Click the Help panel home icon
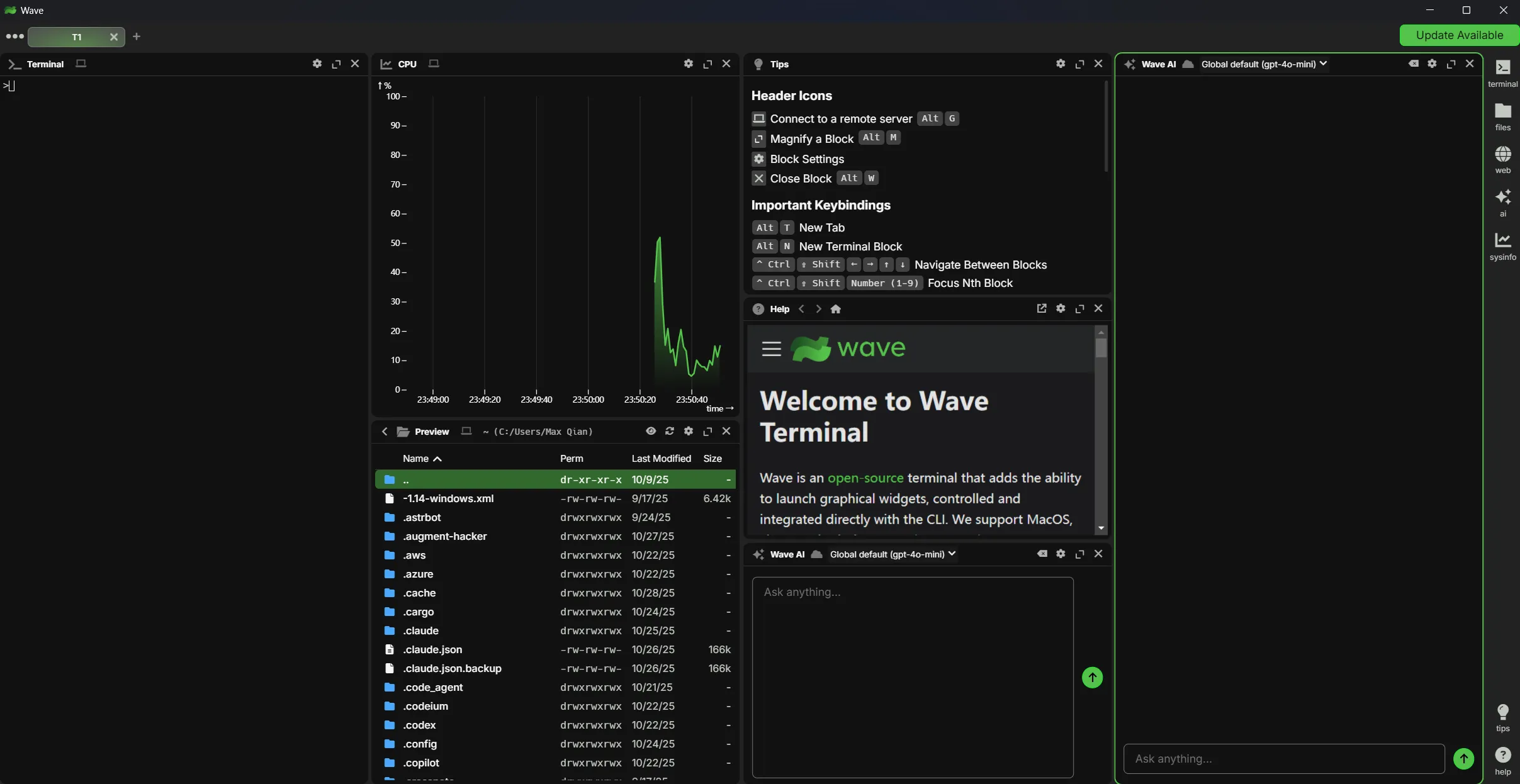 [835, 309]
